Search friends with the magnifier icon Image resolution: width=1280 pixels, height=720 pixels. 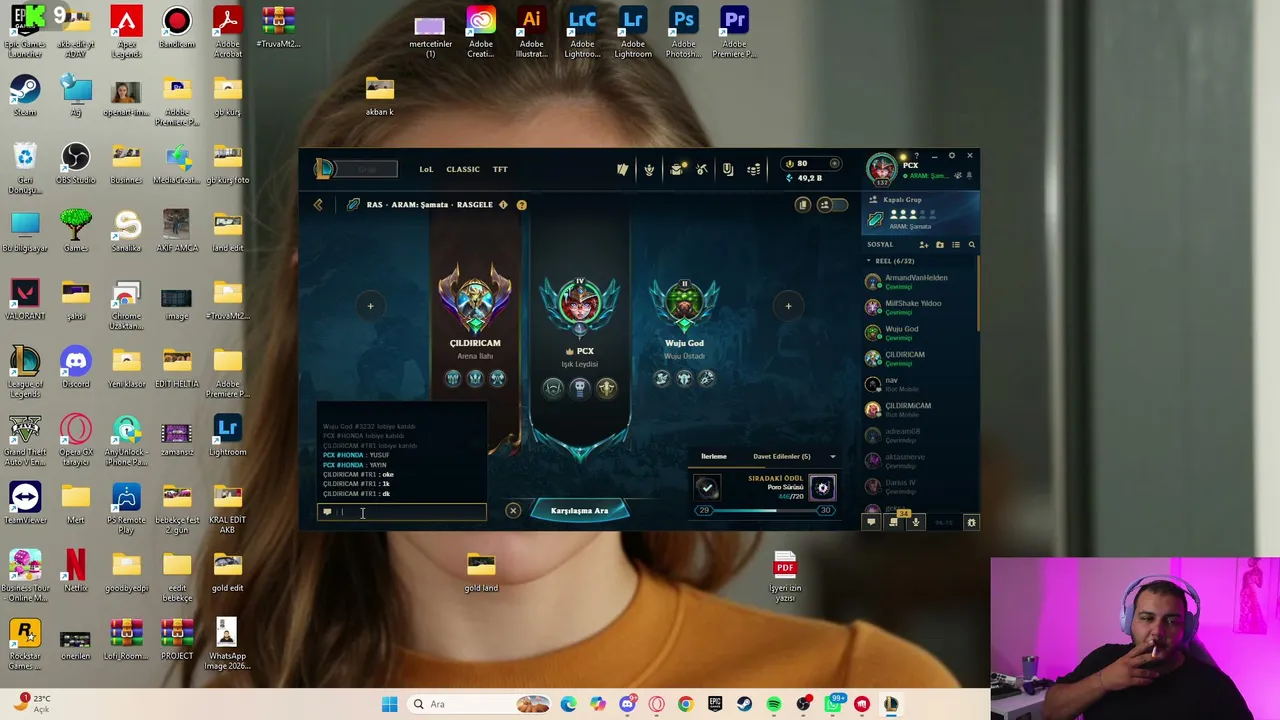point(971,245)
